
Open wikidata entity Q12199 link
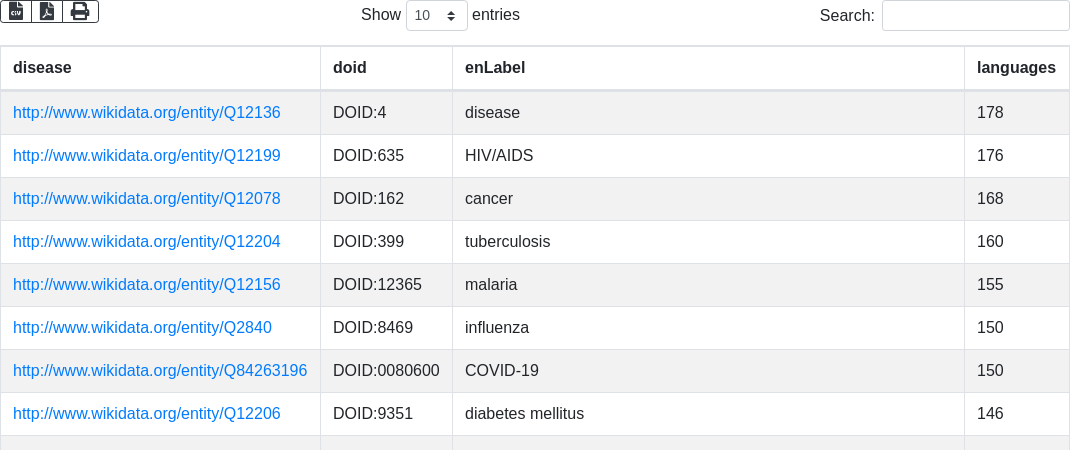pos(147,156)
